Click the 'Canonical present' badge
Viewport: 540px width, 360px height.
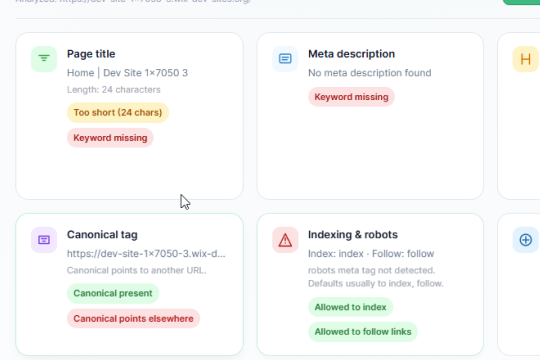[113, 293]
